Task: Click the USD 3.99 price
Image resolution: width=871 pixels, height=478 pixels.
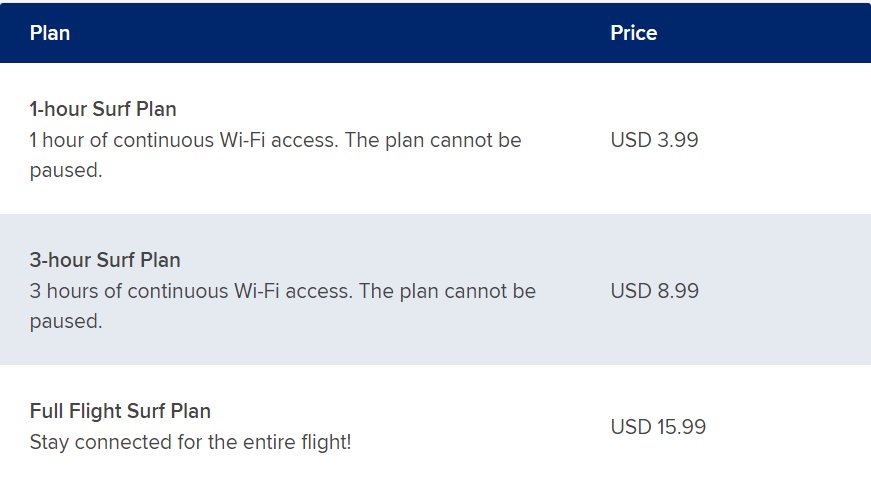Action: click(654, 140)
